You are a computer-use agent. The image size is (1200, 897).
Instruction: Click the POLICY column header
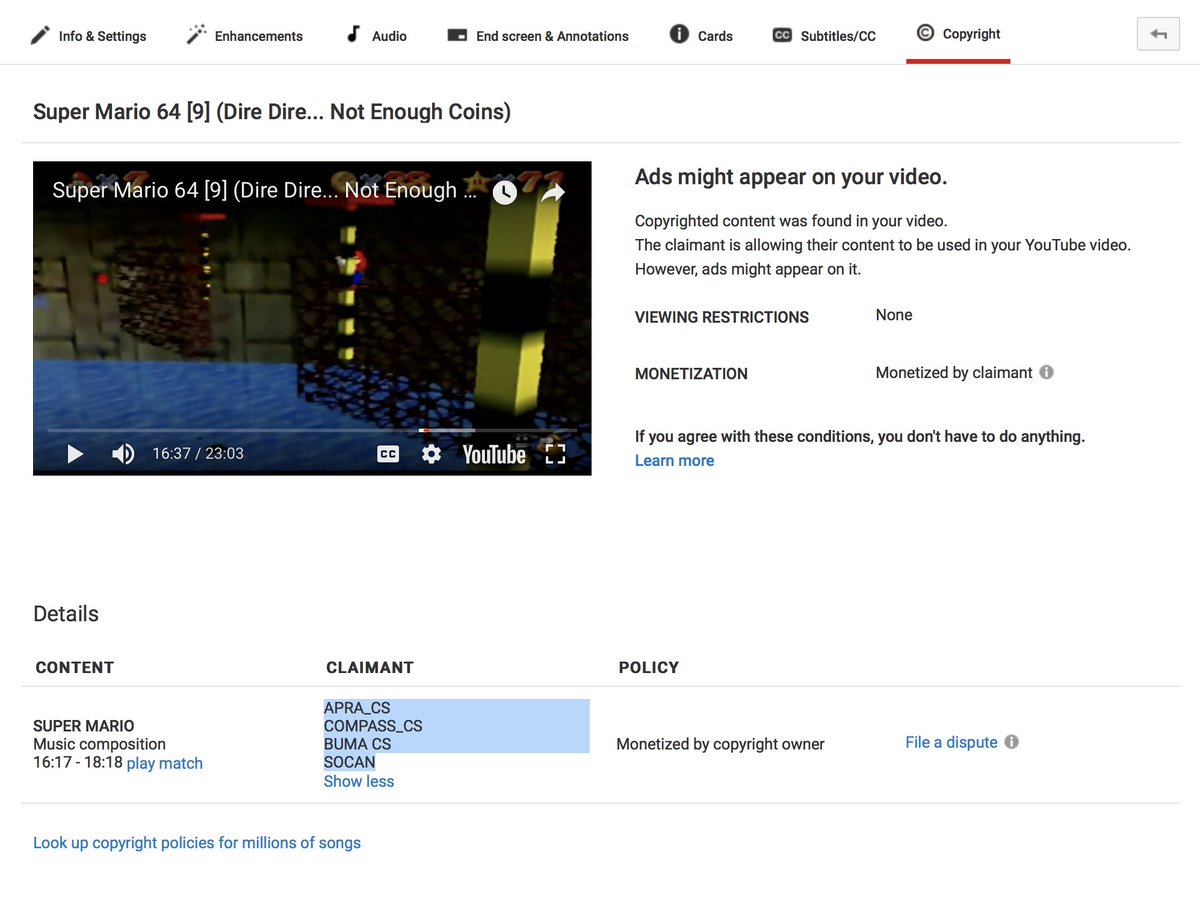(x=649, y=667)
